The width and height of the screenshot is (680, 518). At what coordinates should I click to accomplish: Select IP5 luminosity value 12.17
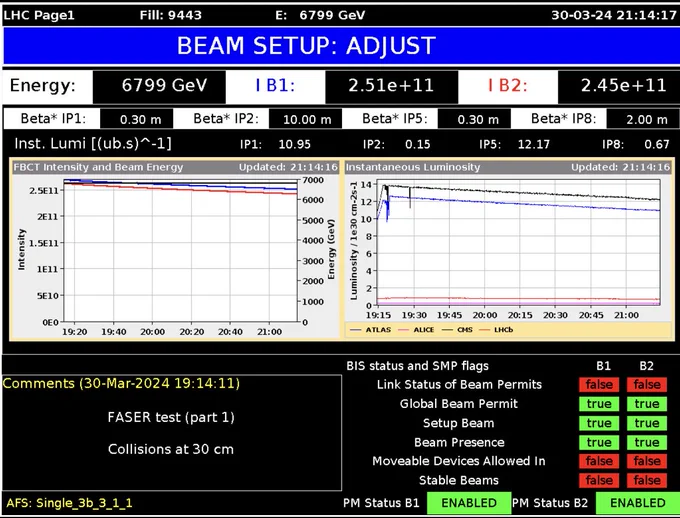[x=533, y=144]
